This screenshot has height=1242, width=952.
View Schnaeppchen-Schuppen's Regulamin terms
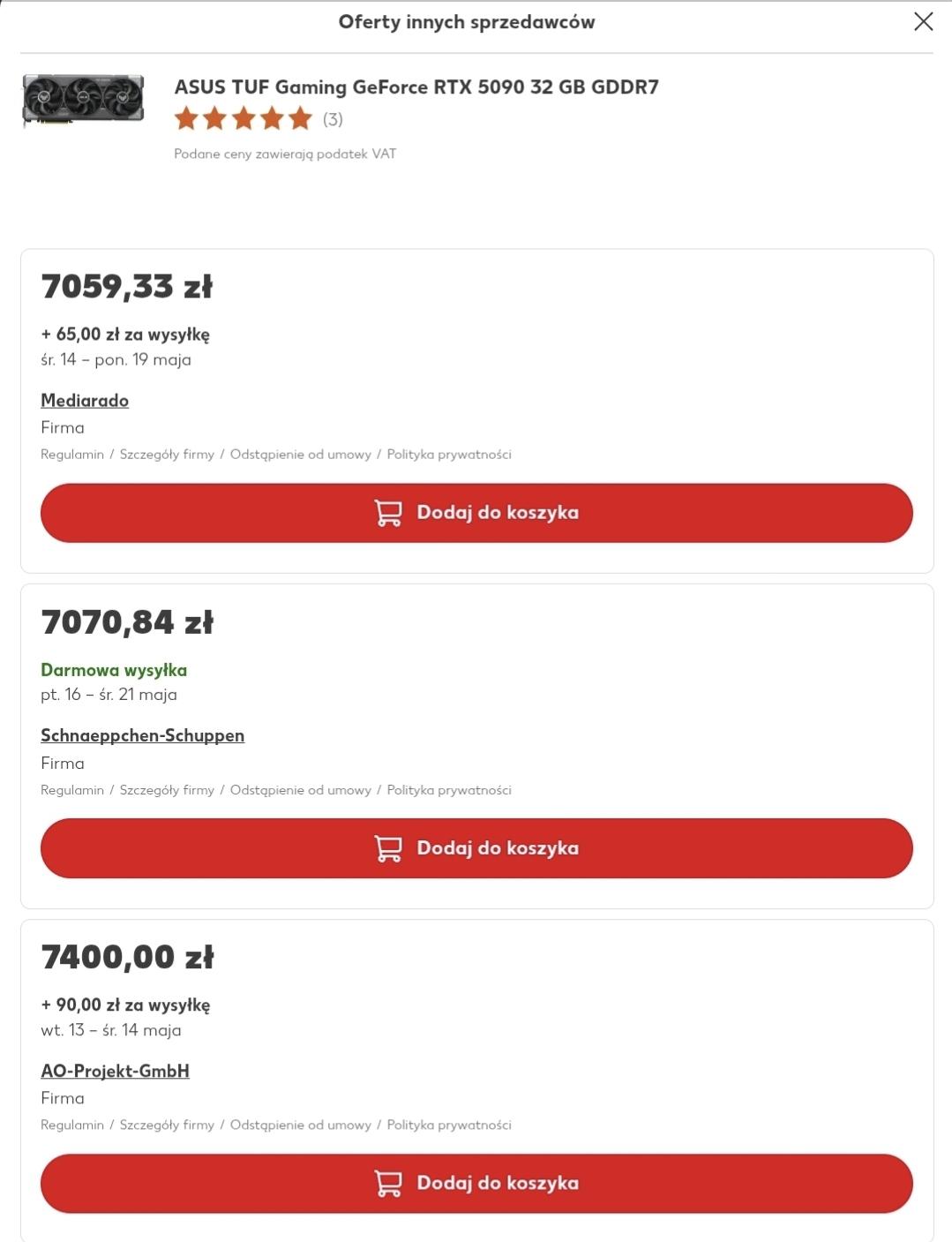click(x=72, y=790)
